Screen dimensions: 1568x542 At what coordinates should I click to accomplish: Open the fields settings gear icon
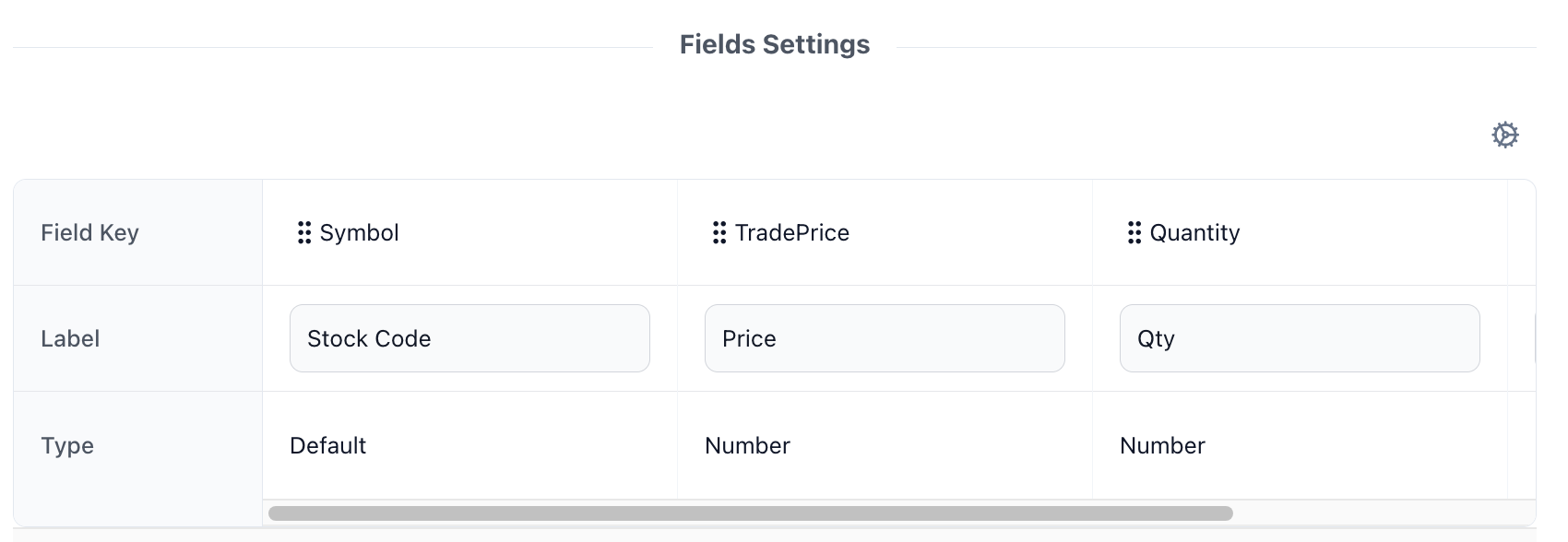click(x=1504, y=135)
